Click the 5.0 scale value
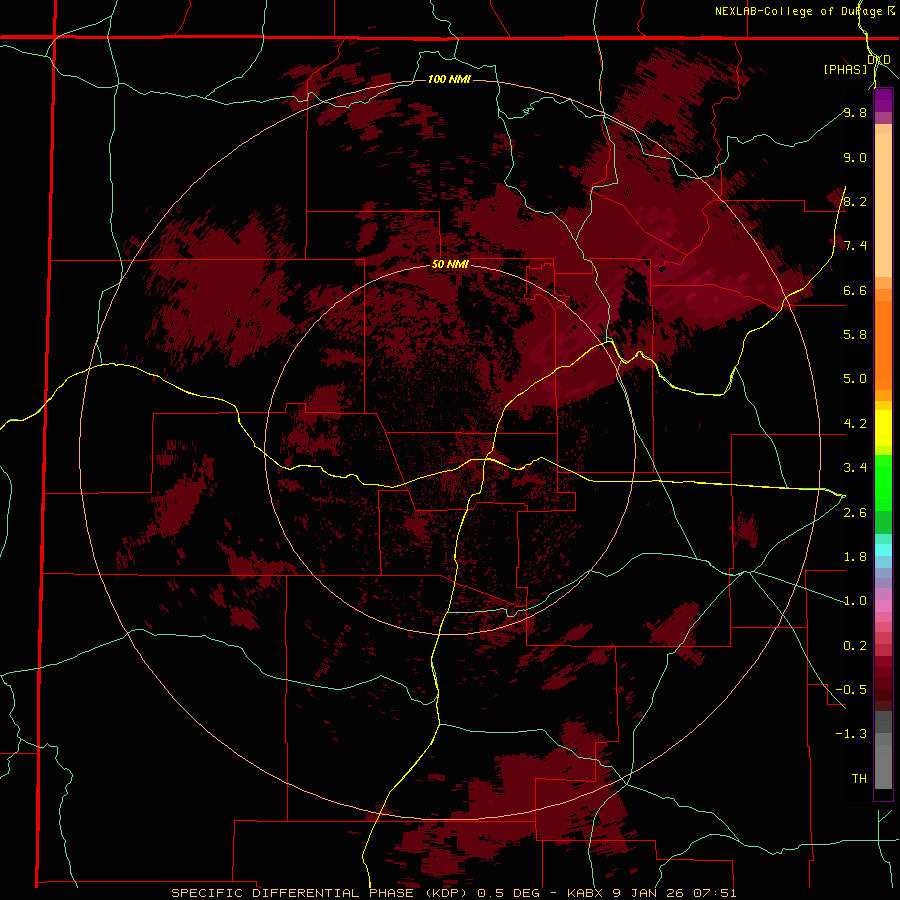 (855, 379)
